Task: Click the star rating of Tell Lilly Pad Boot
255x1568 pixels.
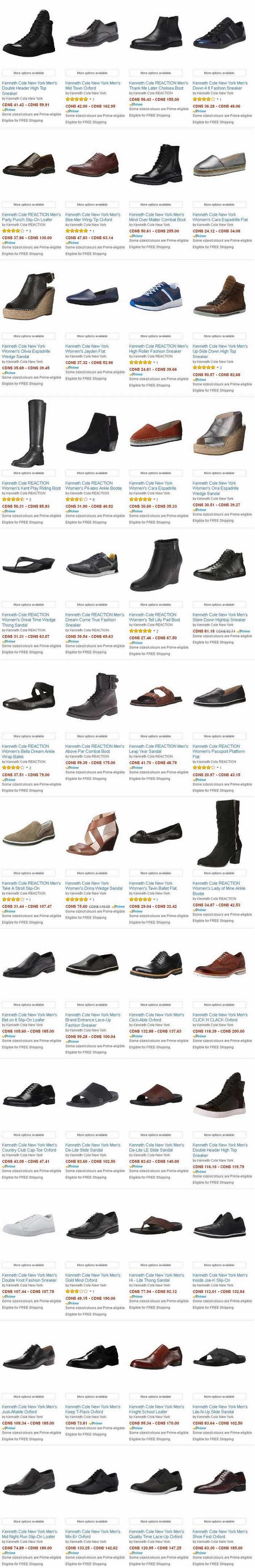Action: pyautogui.click(x=140, y=631)
